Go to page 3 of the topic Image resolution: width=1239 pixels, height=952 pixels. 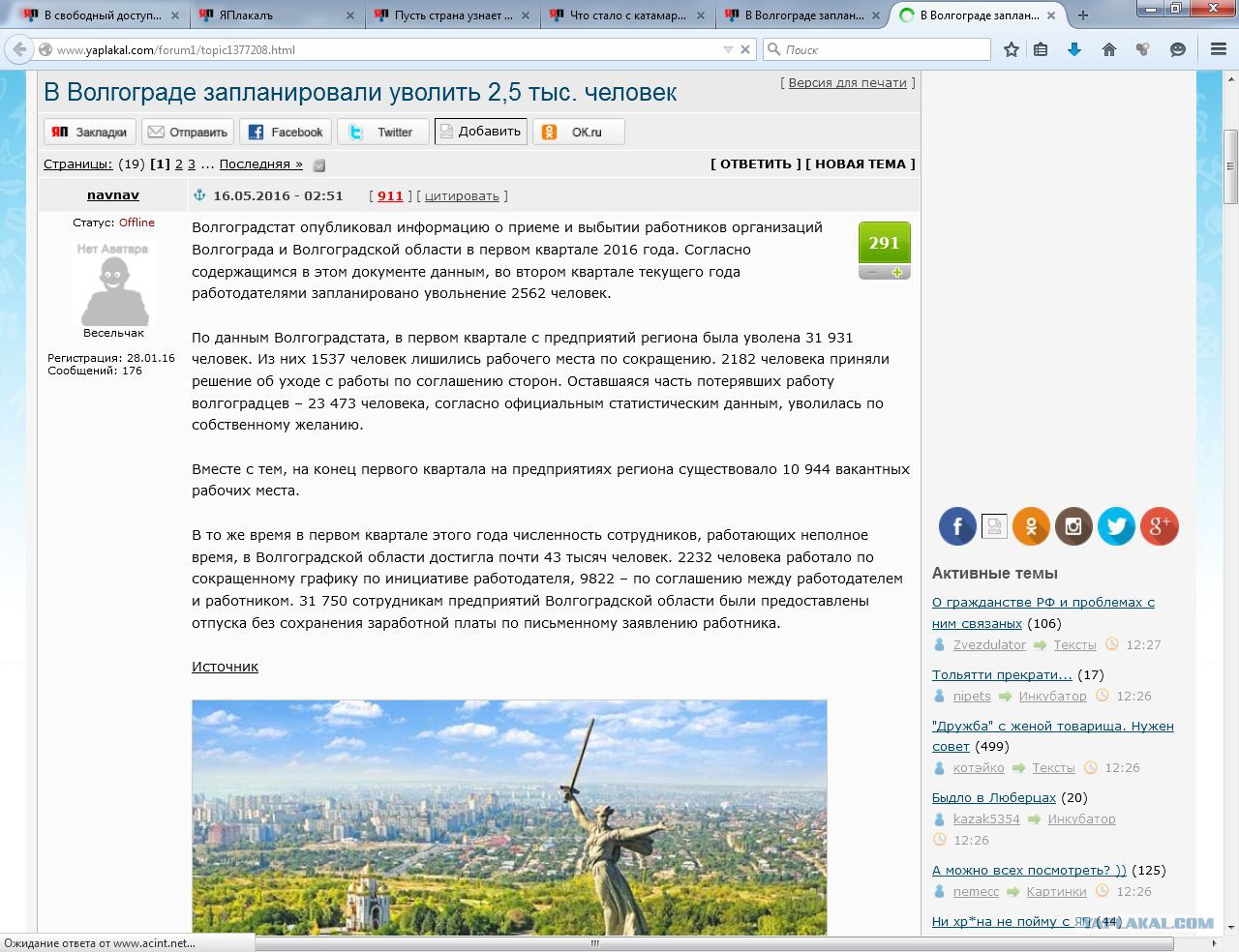pyautogui.click(x=192, y=164)
